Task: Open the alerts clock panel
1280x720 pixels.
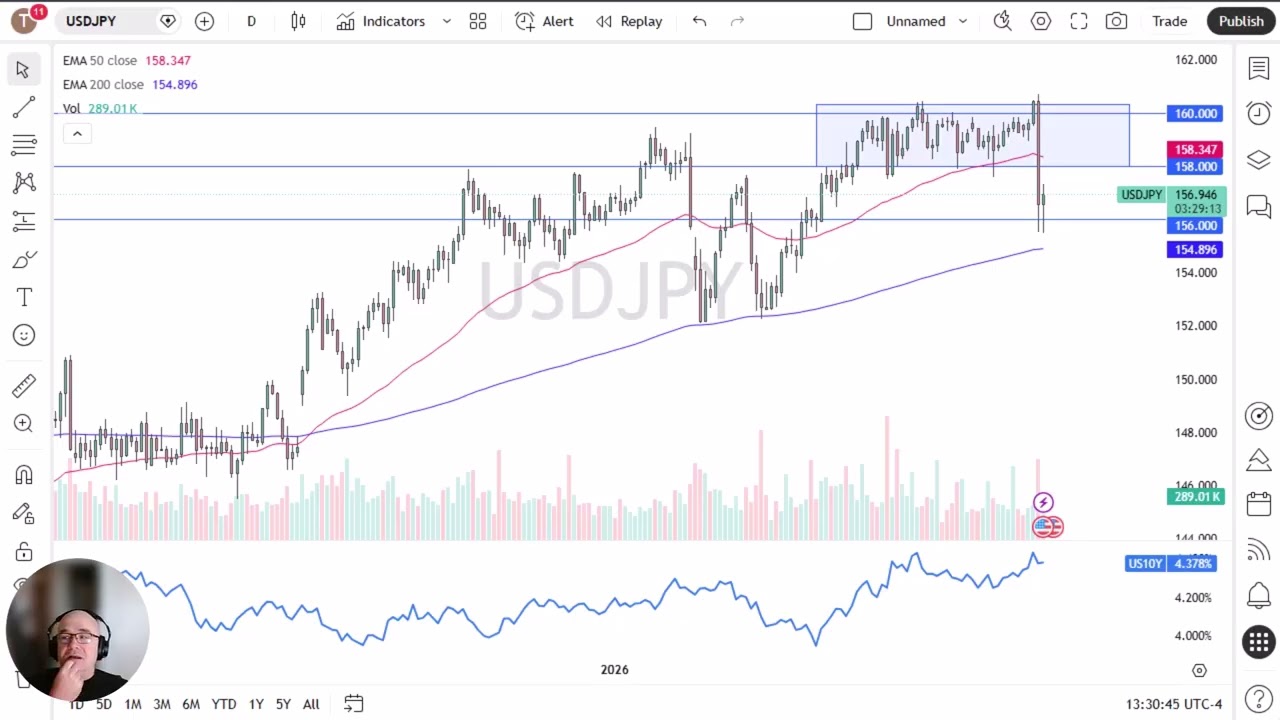Action: (x=1259, y=113)
